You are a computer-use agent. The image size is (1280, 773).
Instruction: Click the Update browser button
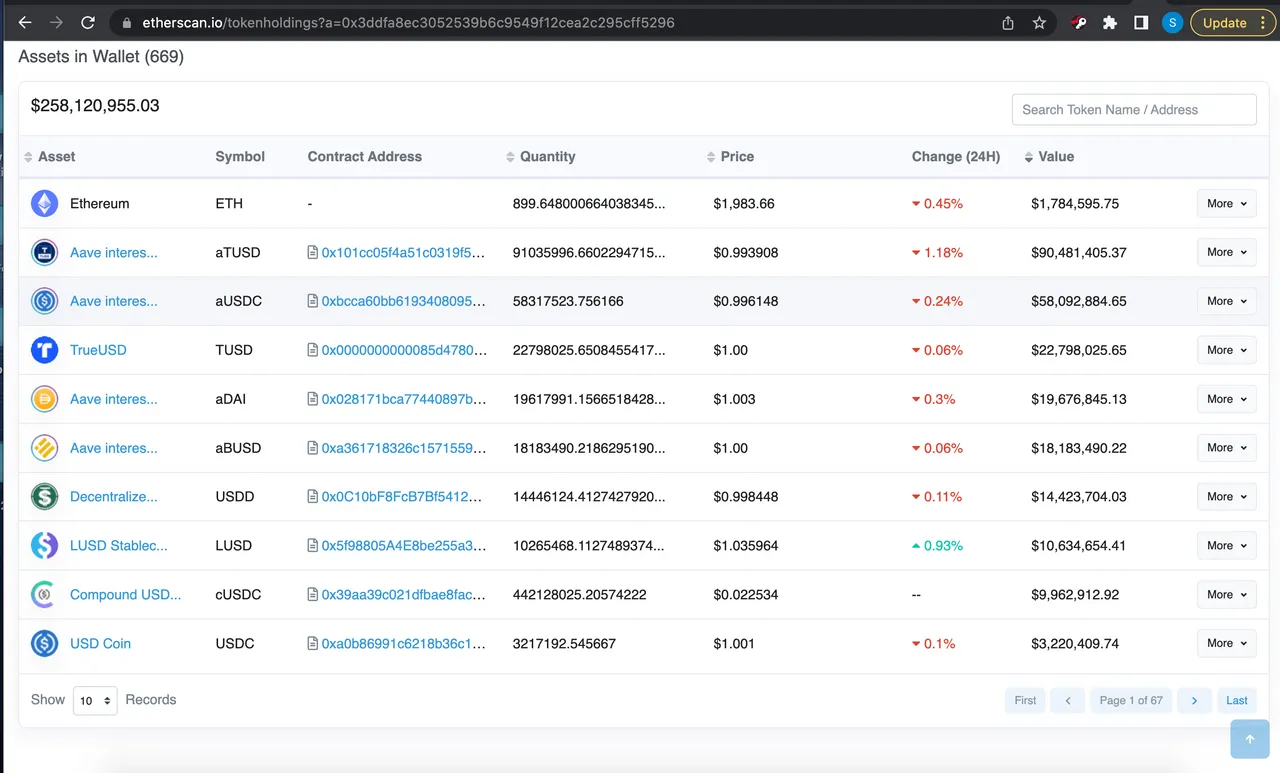coord(1233,22)
